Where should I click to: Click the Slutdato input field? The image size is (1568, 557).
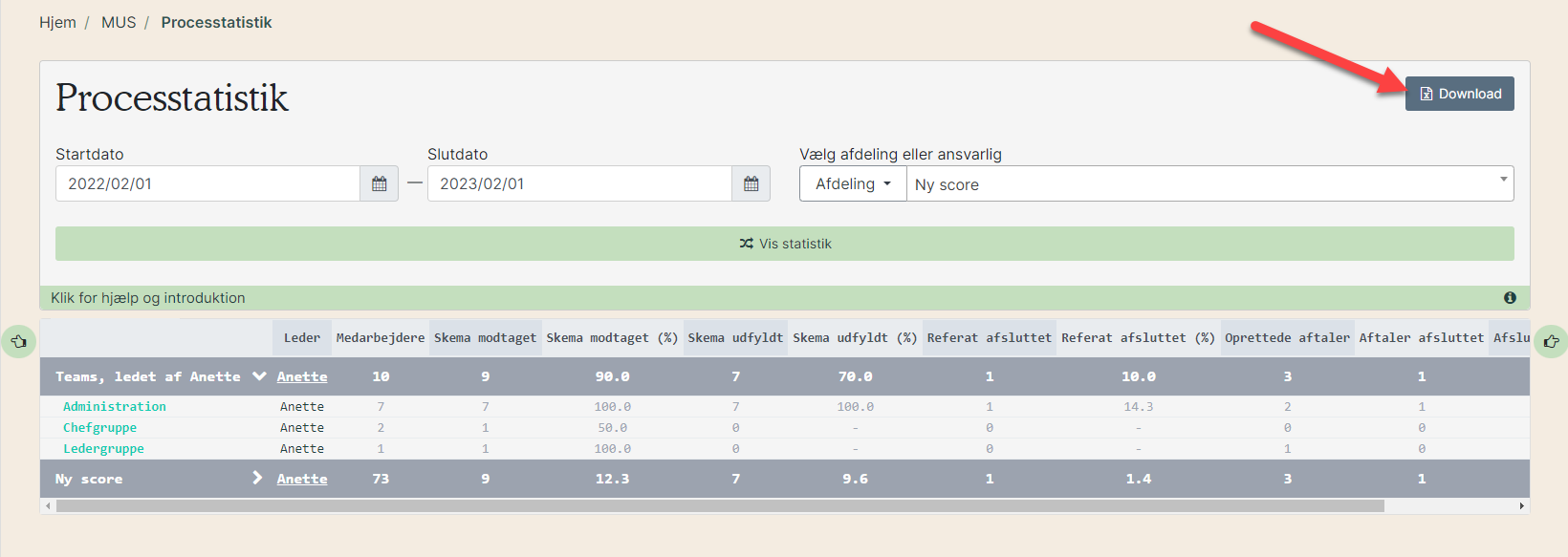coord(579,183)
